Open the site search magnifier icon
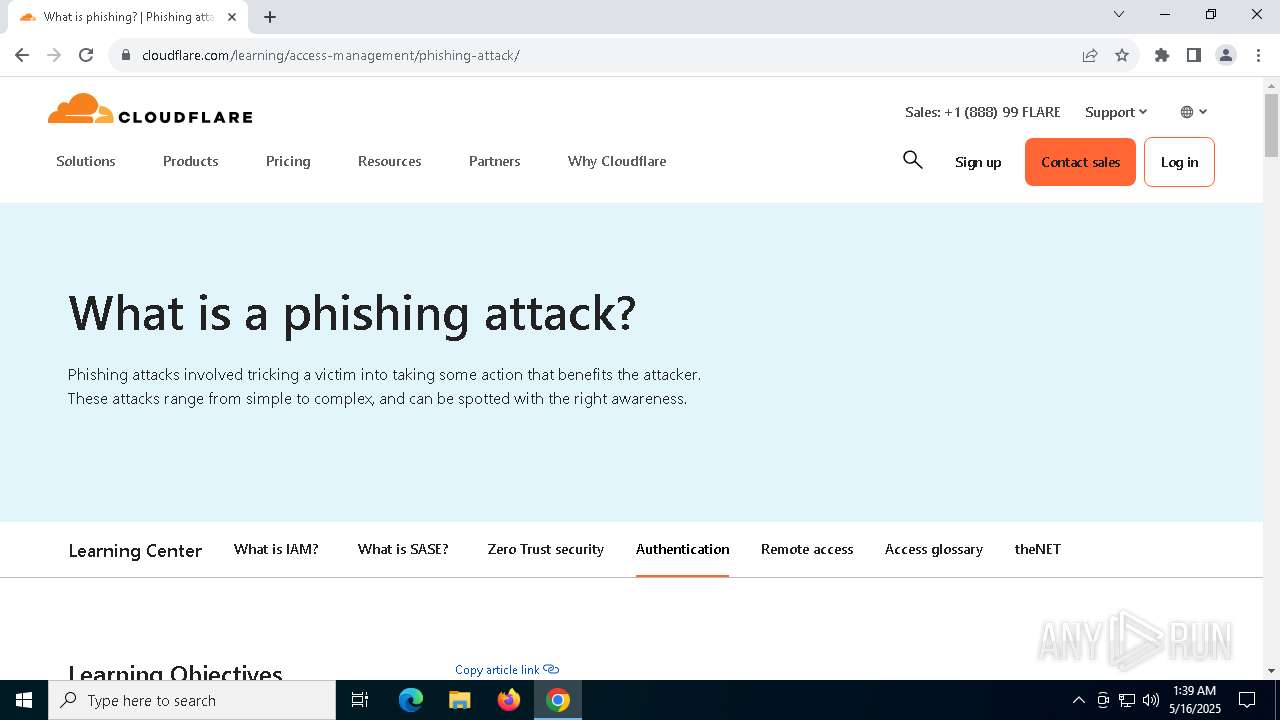 (x=912, y=160)
